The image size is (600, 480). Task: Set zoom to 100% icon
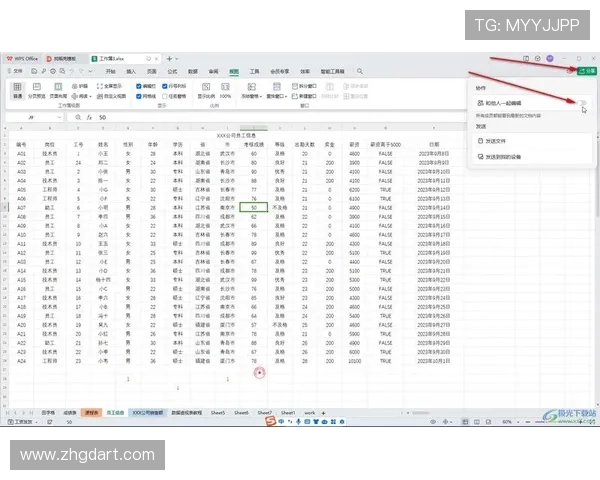[226, 90]
